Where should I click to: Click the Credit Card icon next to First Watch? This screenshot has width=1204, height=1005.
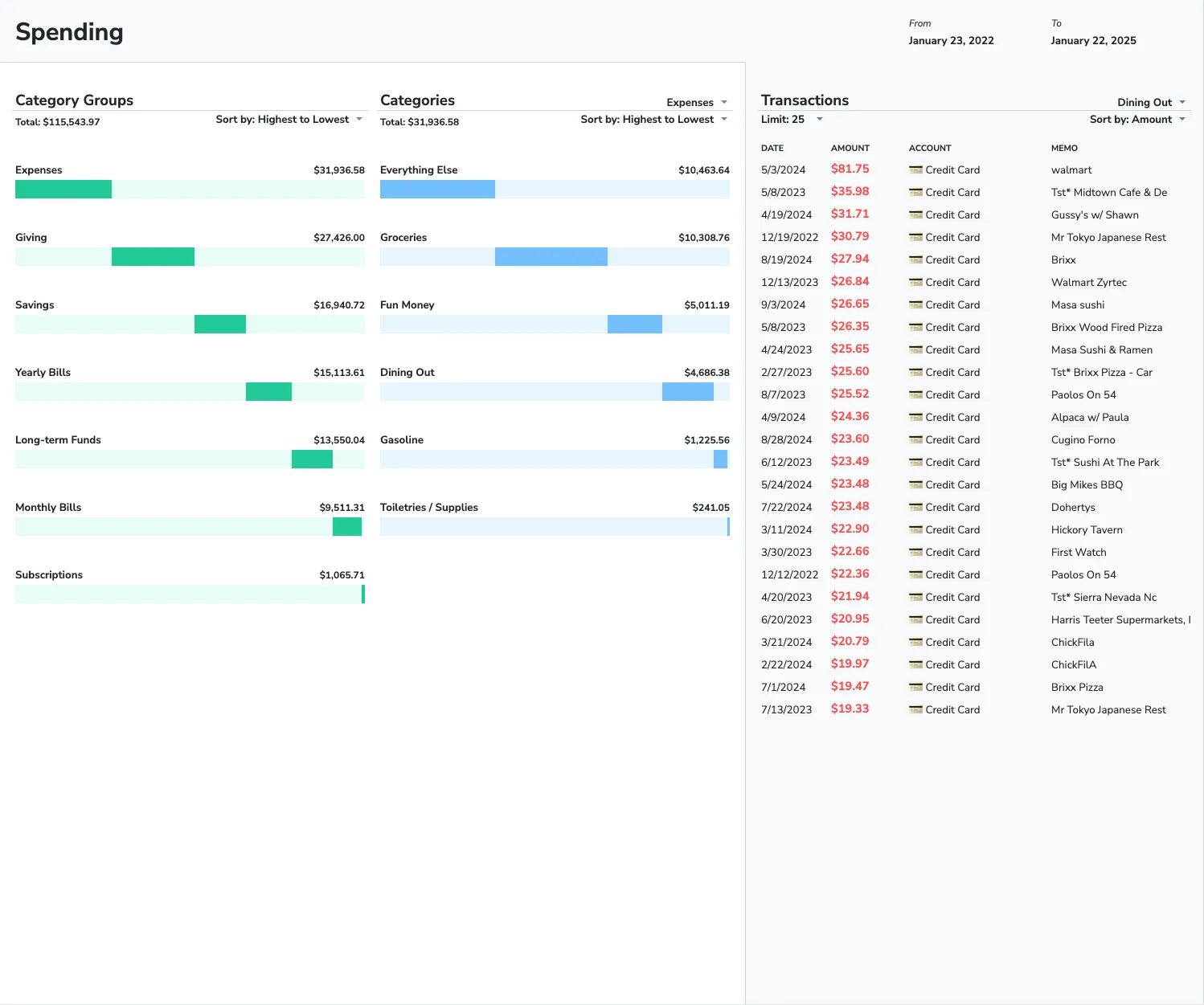click(915, 552)
